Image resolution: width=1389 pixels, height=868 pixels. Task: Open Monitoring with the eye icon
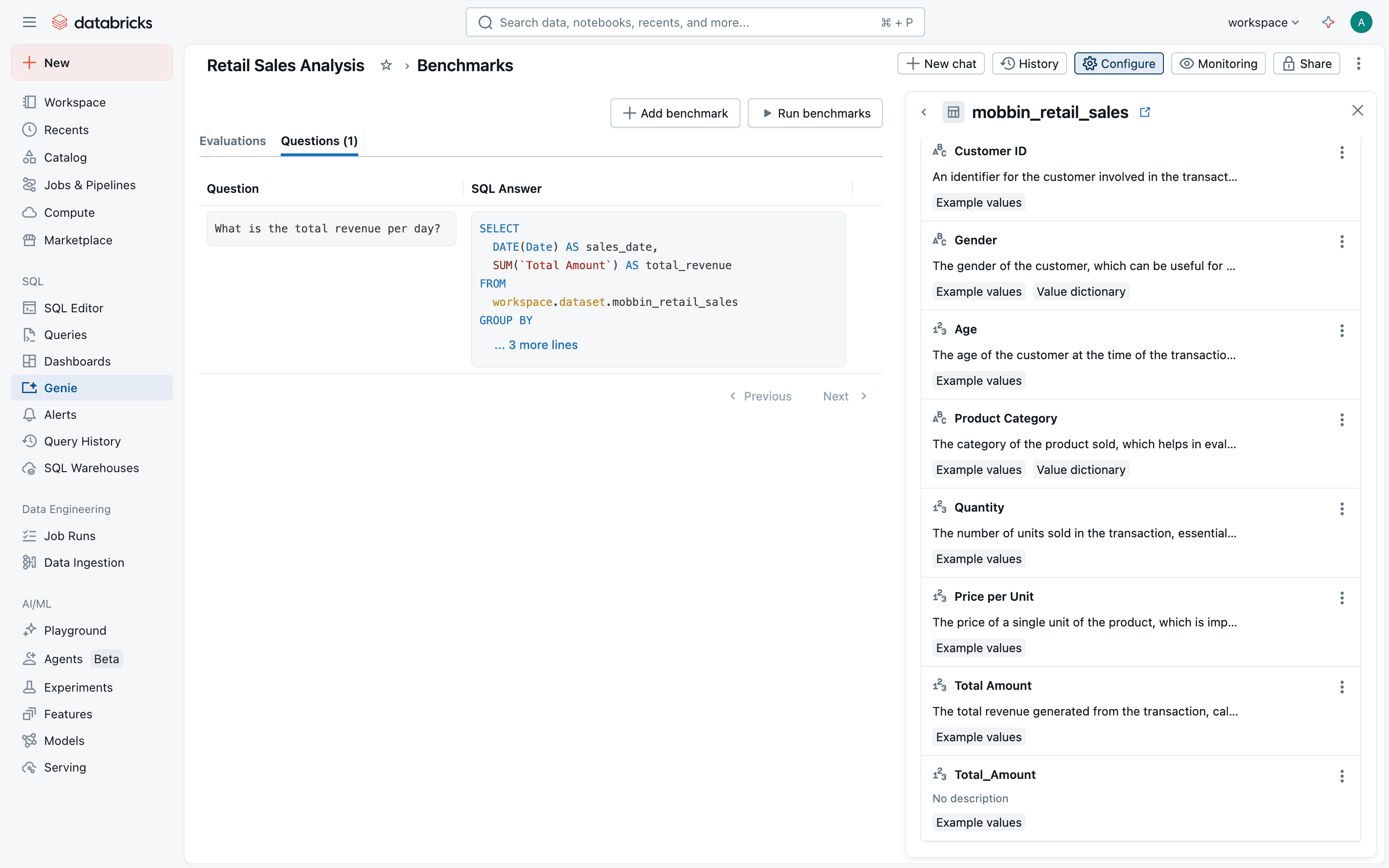[x=1218, y=64]
